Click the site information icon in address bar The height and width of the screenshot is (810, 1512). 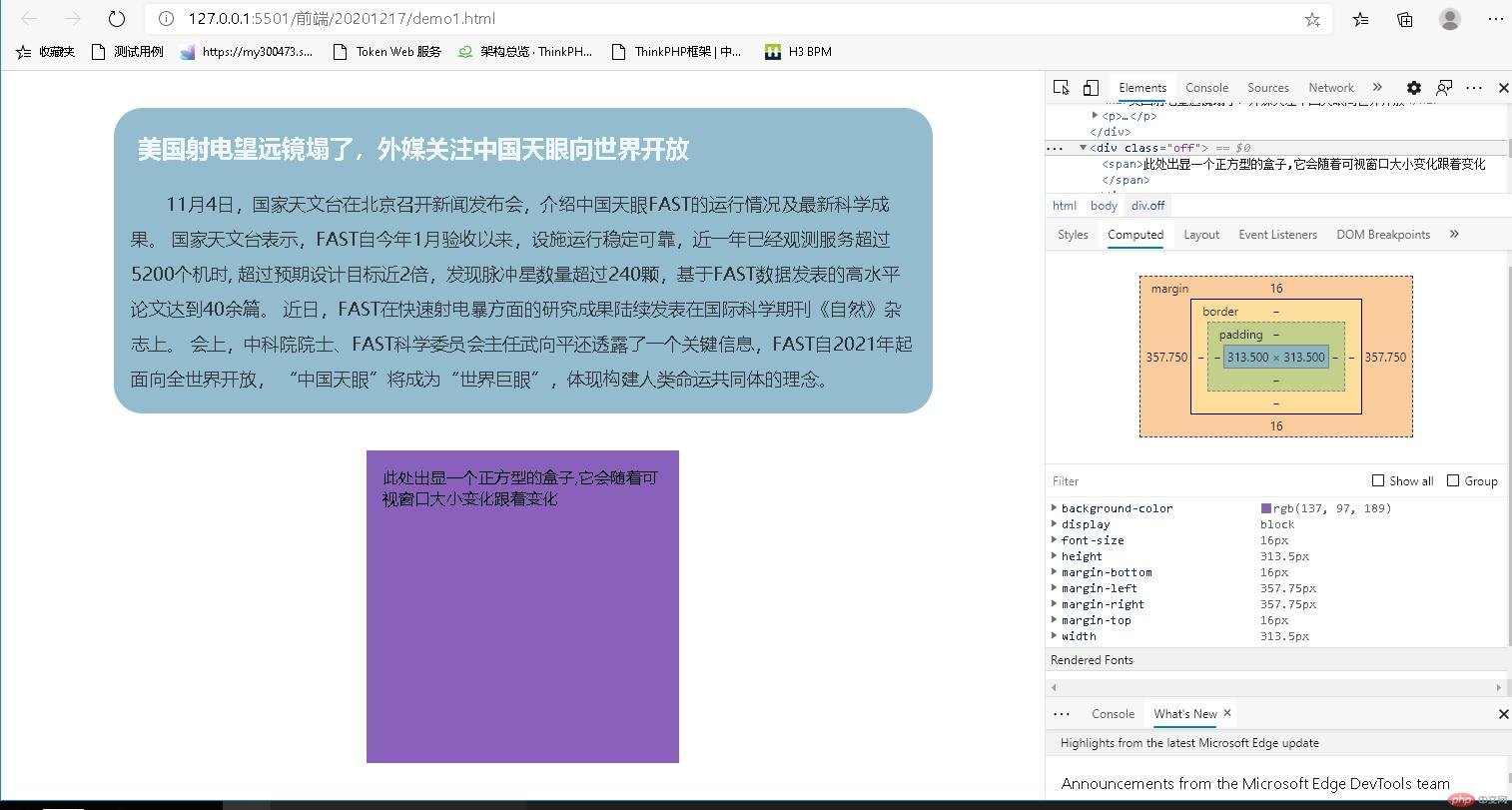[167, 19]
